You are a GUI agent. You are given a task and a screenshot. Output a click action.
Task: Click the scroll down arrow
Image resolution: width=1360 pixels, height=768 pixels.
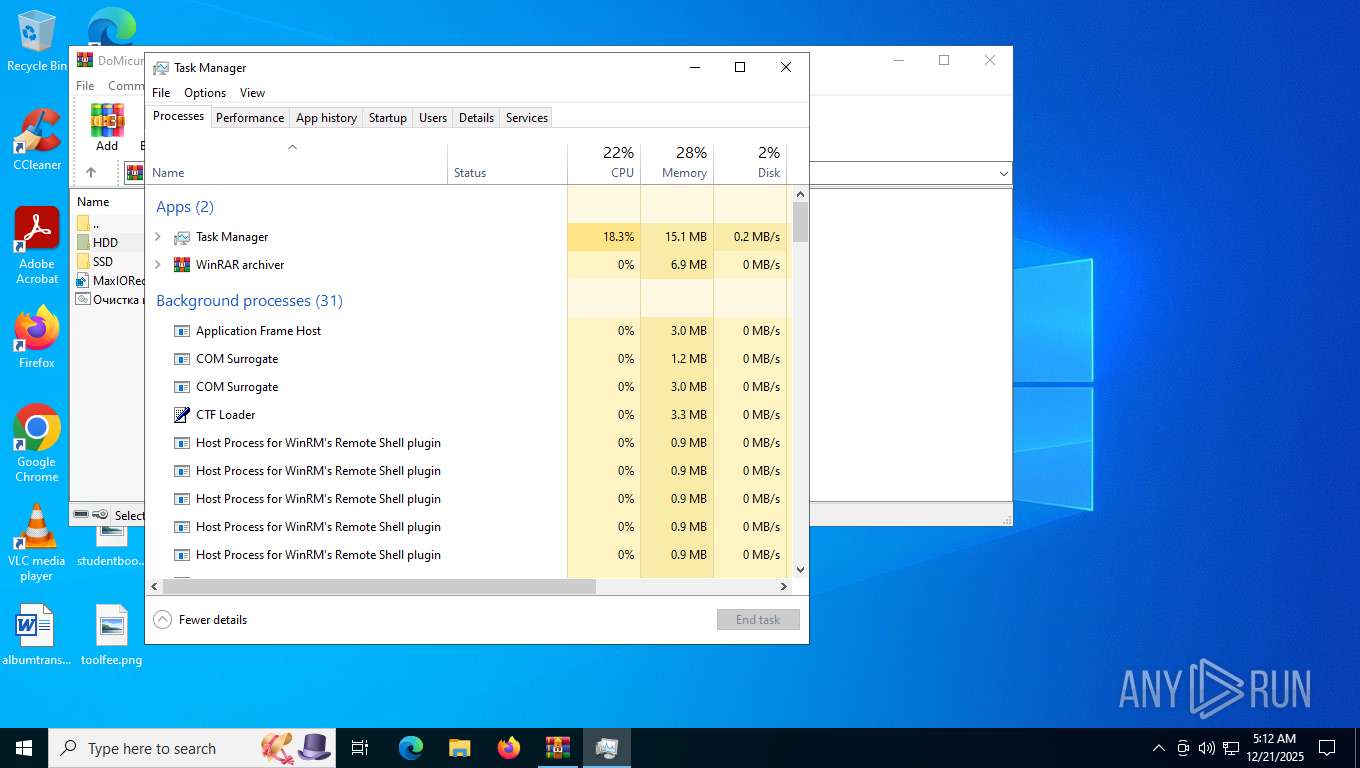(x=800, y=569)
